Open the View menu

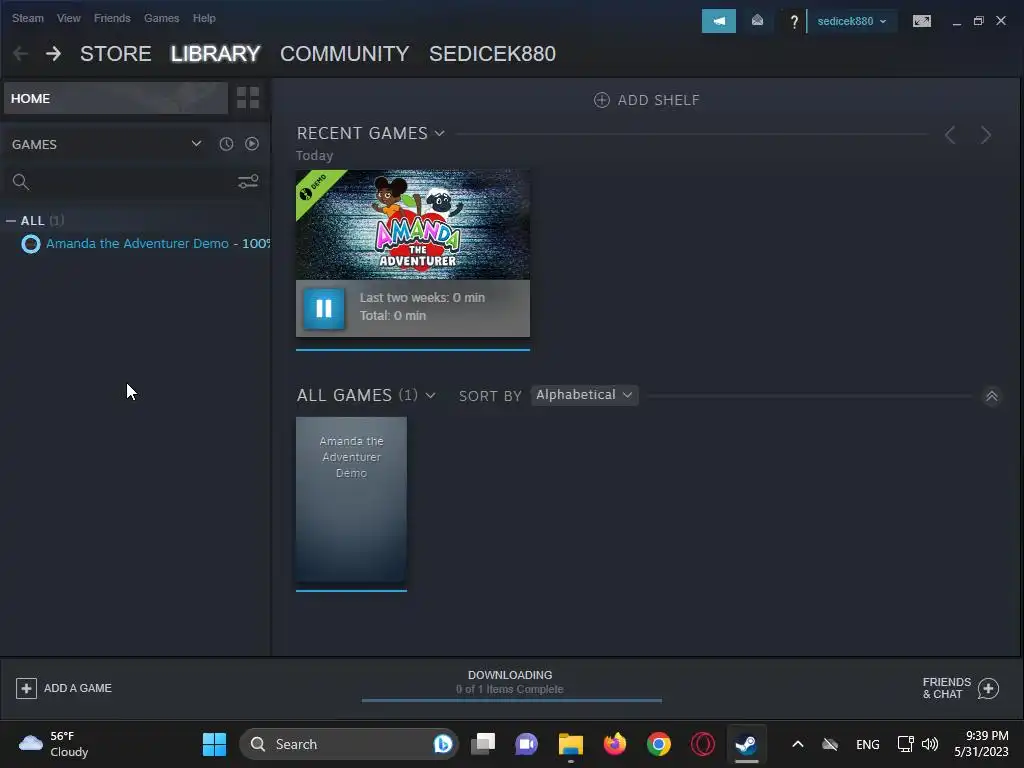coord(69,18)
